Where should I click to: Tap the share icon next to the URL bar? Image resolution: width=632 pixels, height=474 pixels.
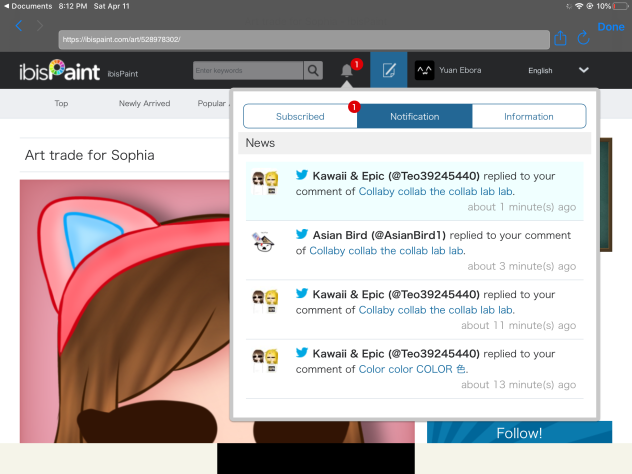pos(560,38)
